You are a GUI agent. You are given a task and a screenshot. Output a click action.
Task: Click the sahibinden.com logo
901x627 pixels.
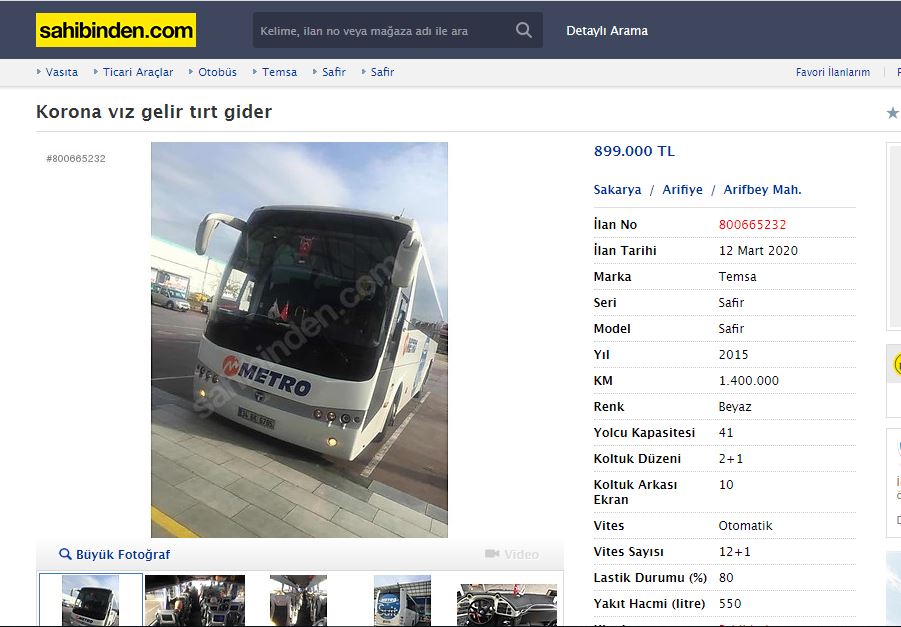pos(115,30)
